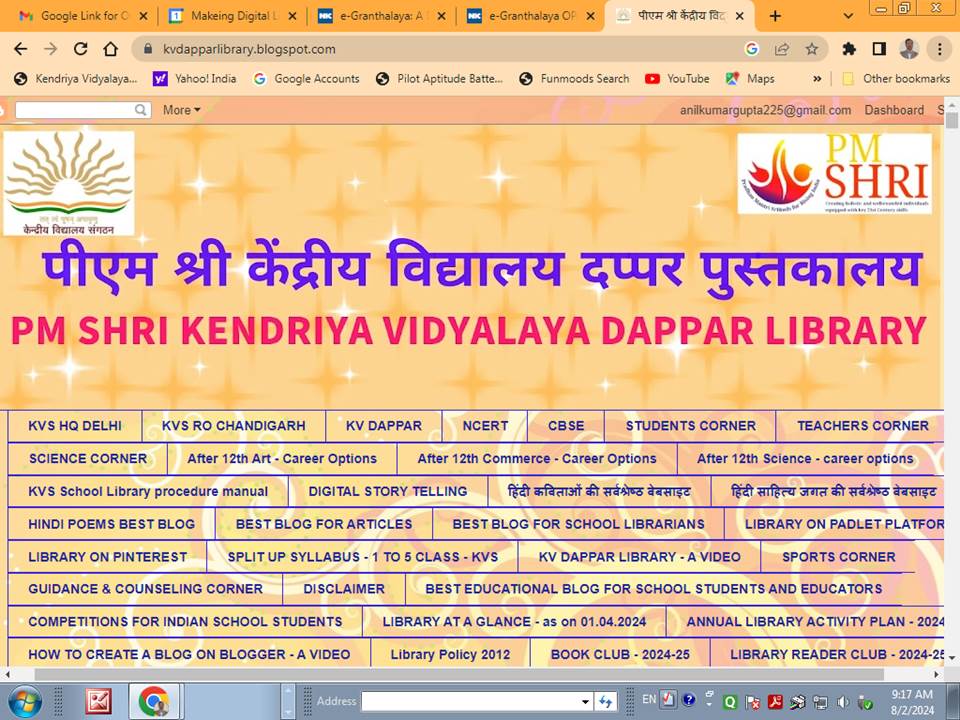Expand the Blogger More dropdown
The image size is (960, 720).
pyautogui.click(x=182, y=110)
